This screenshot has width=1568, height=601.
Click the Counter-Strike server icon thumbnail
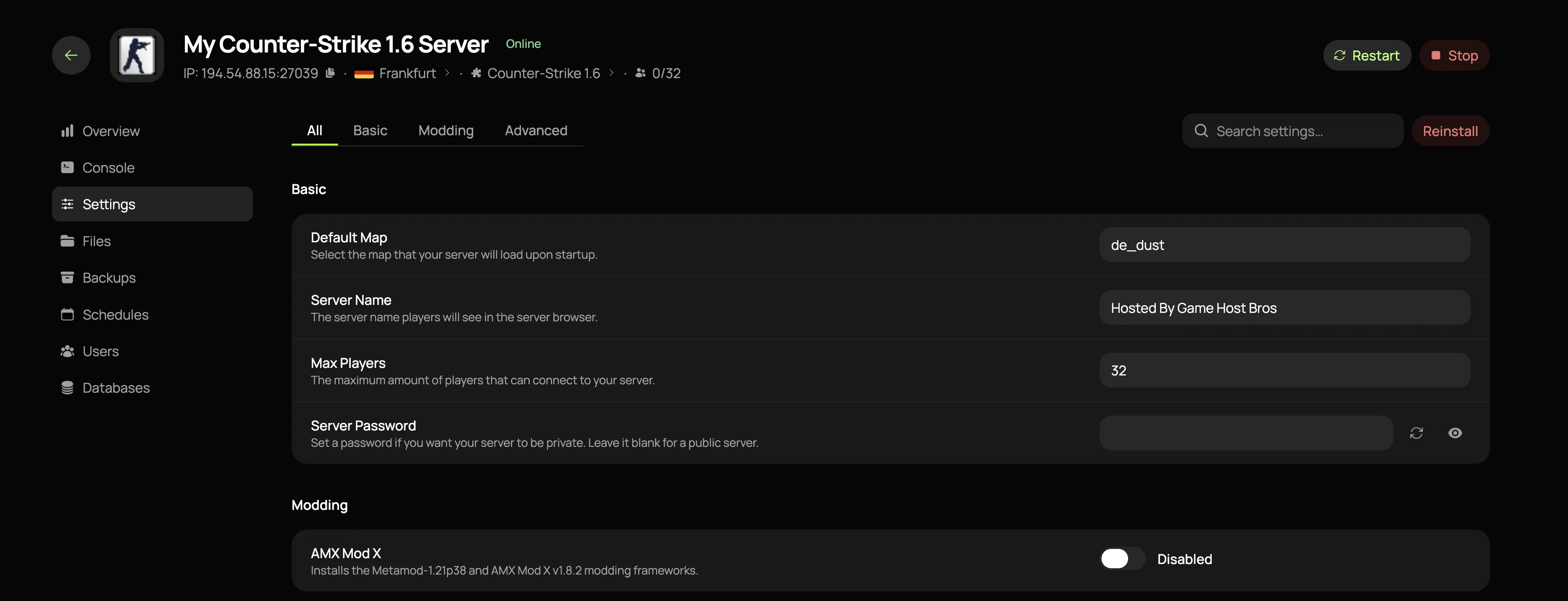tap(137, 55)
